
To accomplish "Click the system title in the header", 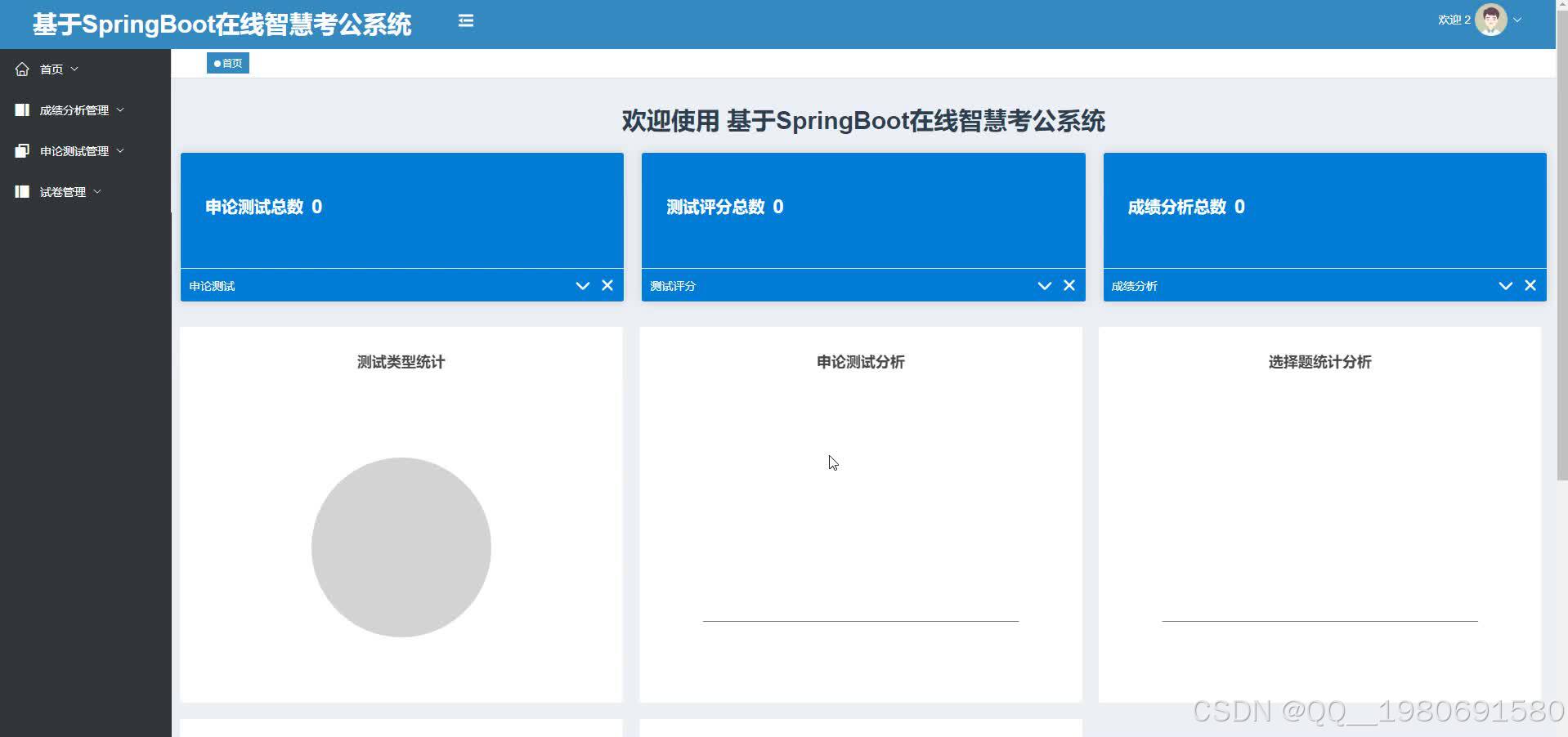I will [x=222, y=25].
